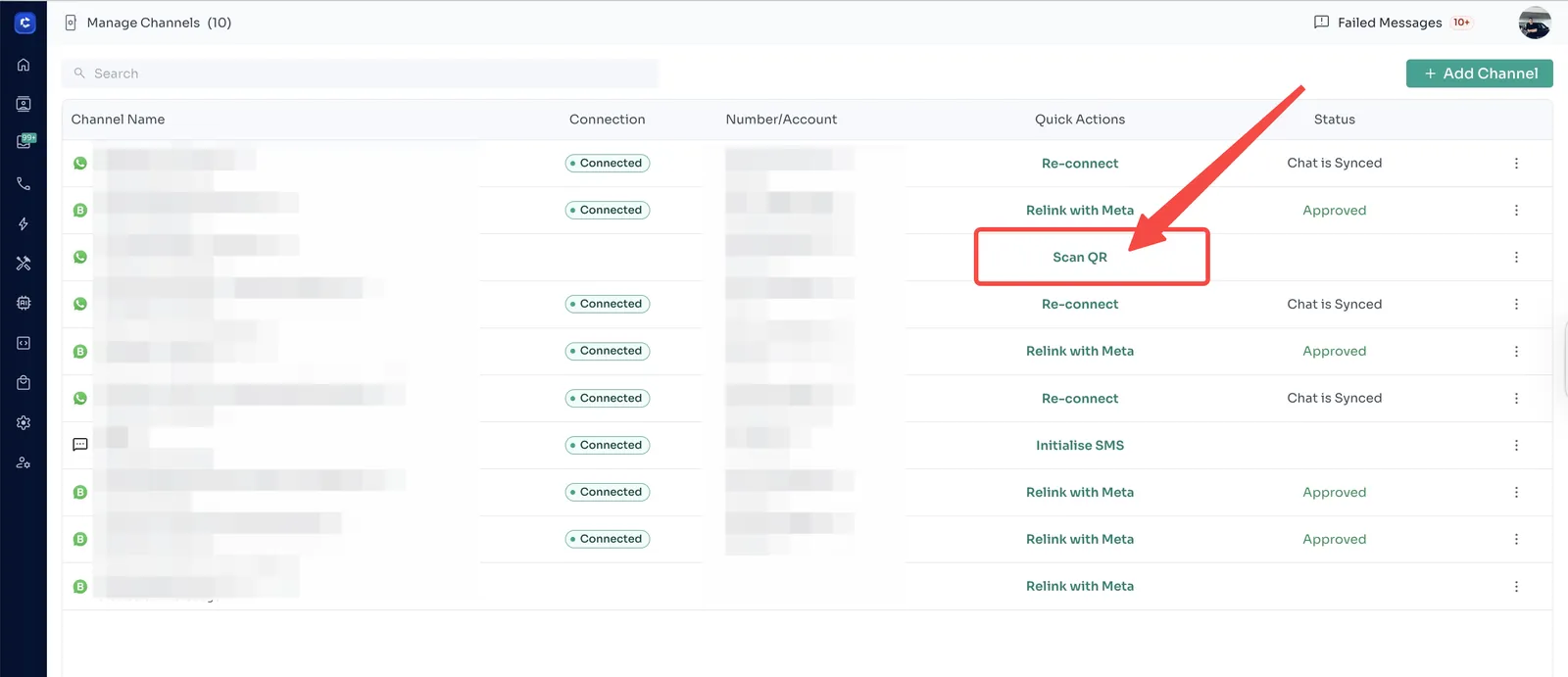Click into the channel Search field
This screenshot has width=1568, height=677.
pos(363,73)
